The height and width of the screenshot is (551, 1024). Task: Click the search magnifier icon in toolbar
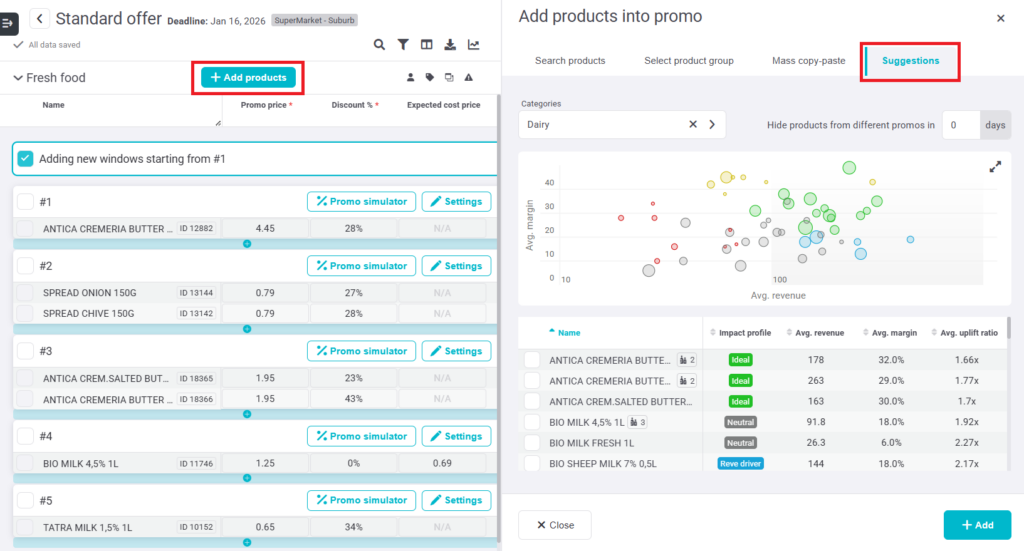click(x=379, y=45)
